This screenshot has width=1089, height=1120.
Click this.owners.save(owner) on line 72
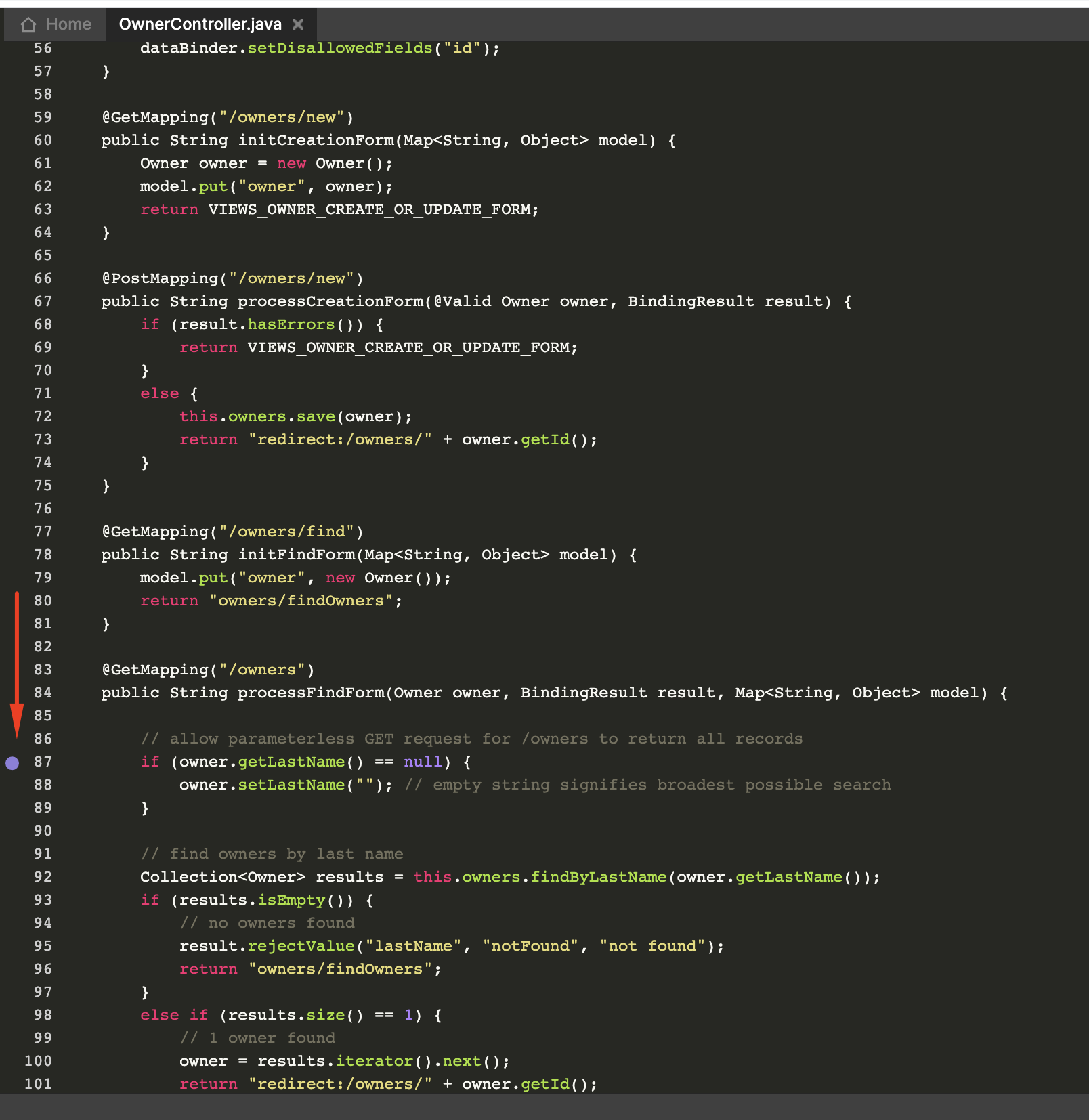(291, 416)
